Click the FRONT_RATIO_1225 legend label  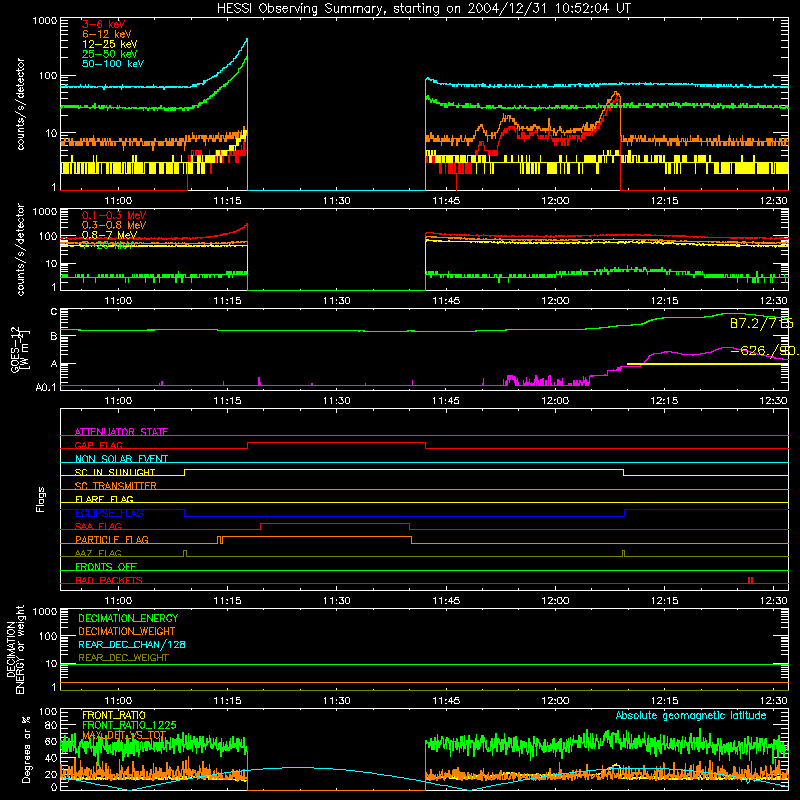pyautogui.click(x=129, y=725)
